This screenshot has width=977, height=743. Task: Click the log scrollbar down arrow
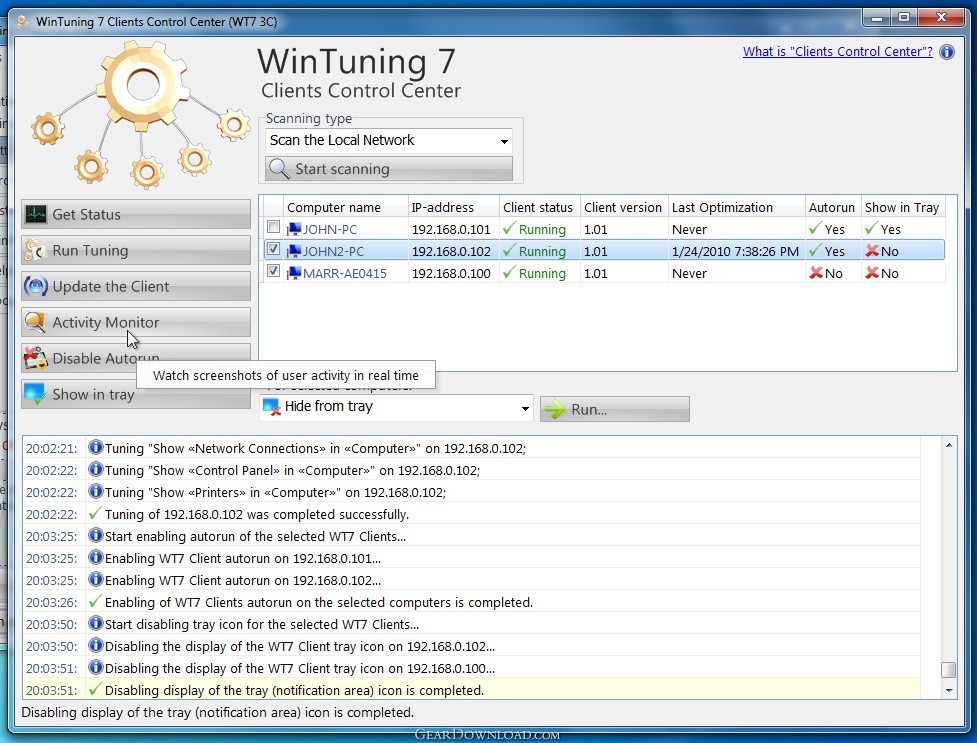[948, 690]
